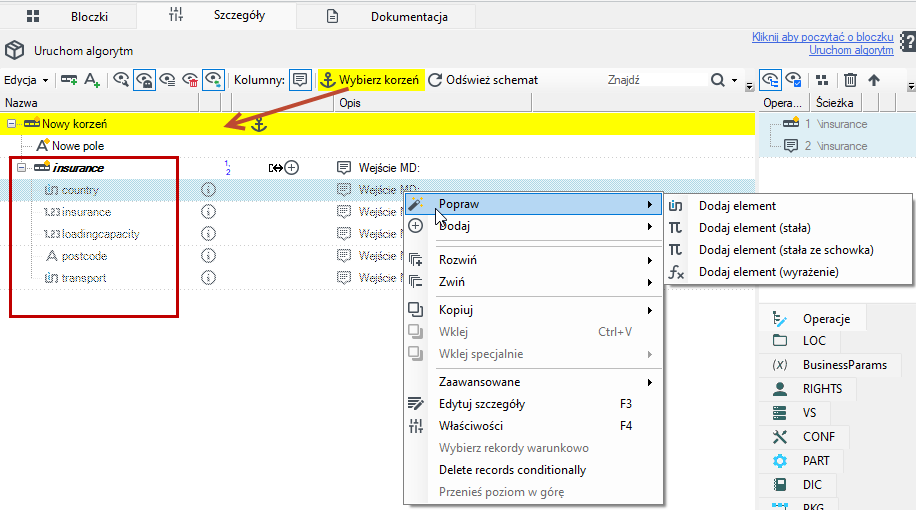Expand the Zwiń submenu
The width and height of the screenshot is (916, 510).
coord(533,282)
